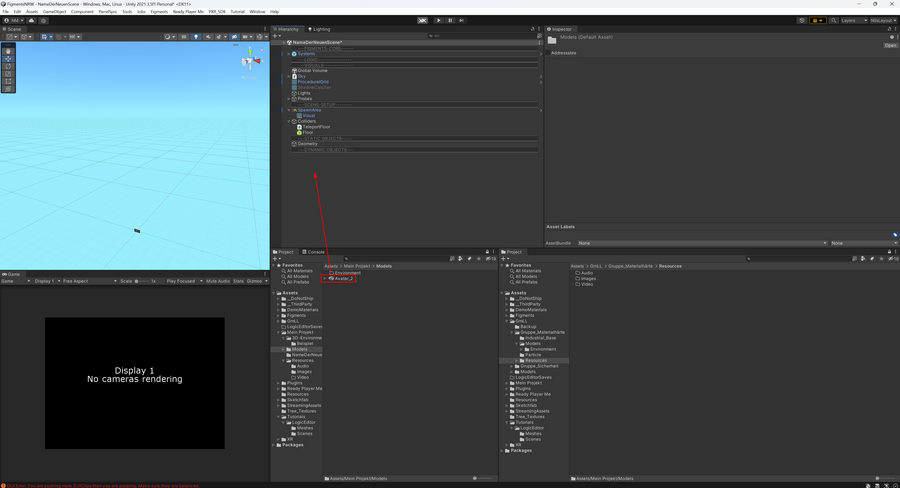
Task: Open the GameObject menu
Action: 54,11
